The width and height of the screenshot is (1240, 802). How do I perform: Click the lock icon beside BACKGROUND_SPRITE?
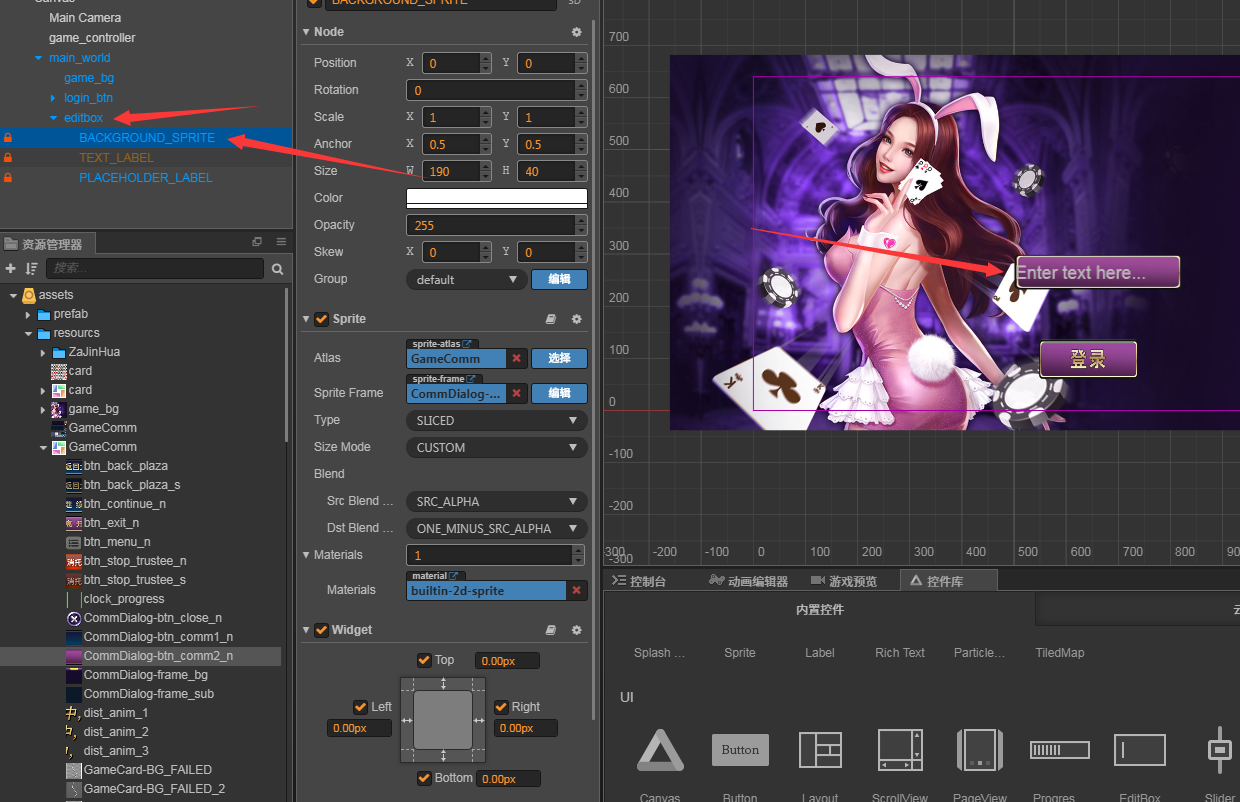pyautogui.click(x=8, y=137)
